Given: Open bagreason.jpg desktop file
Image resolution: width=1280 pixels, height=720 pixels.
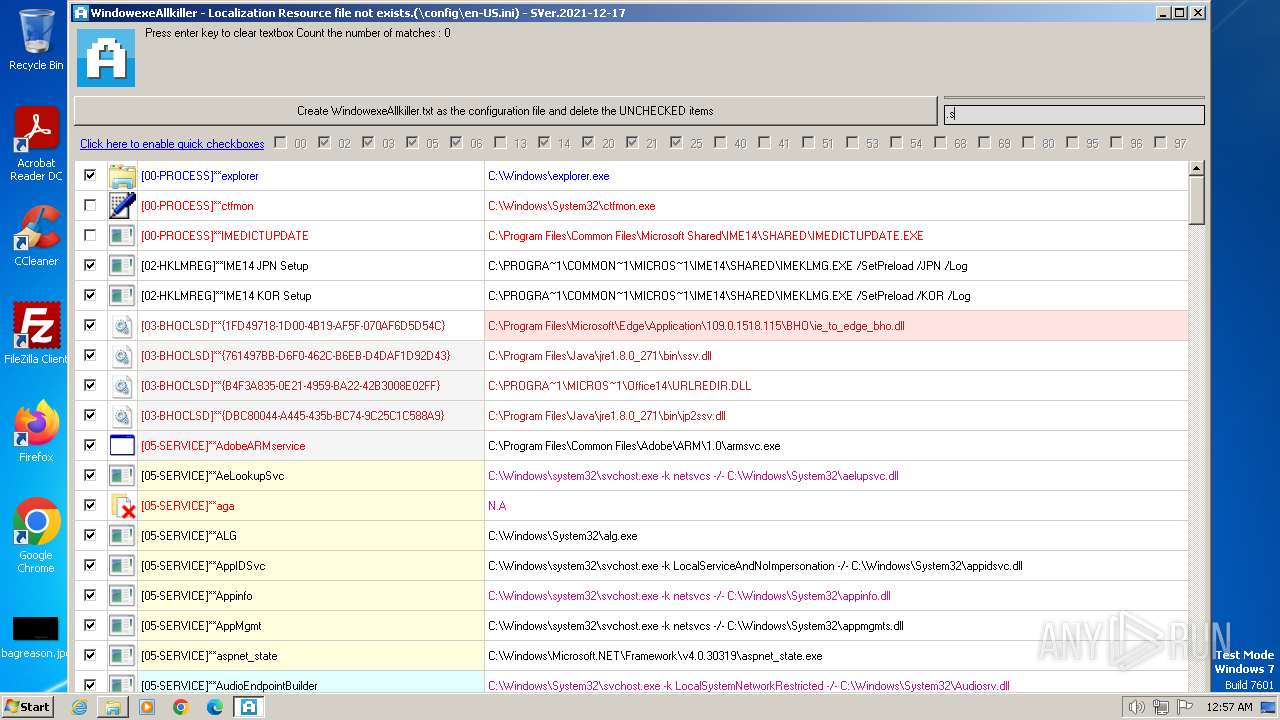Looking at the screenshot, I should [x=35, y=639].
